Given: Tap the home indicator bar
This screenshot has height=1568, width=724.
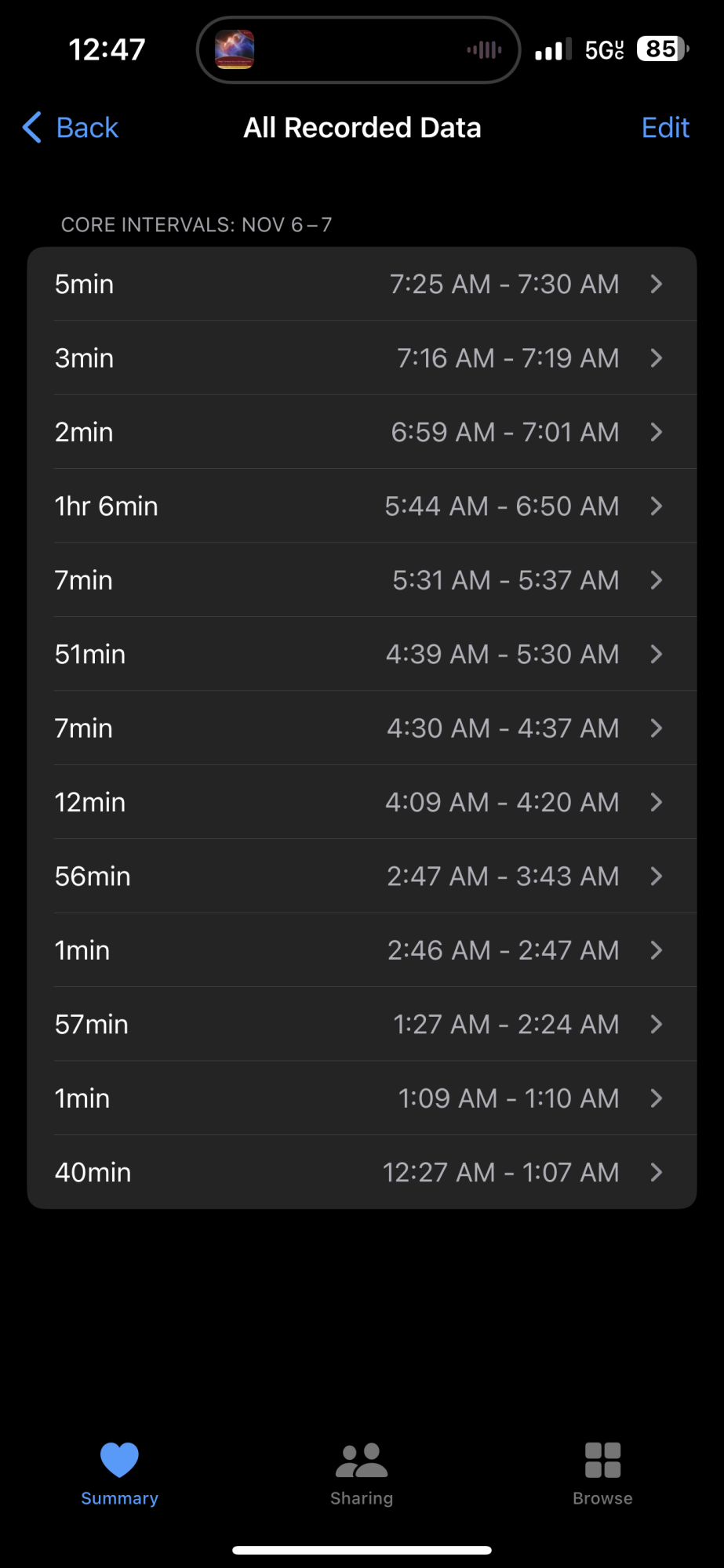Looking at the screenshot, I should (x=362, y=1550).
